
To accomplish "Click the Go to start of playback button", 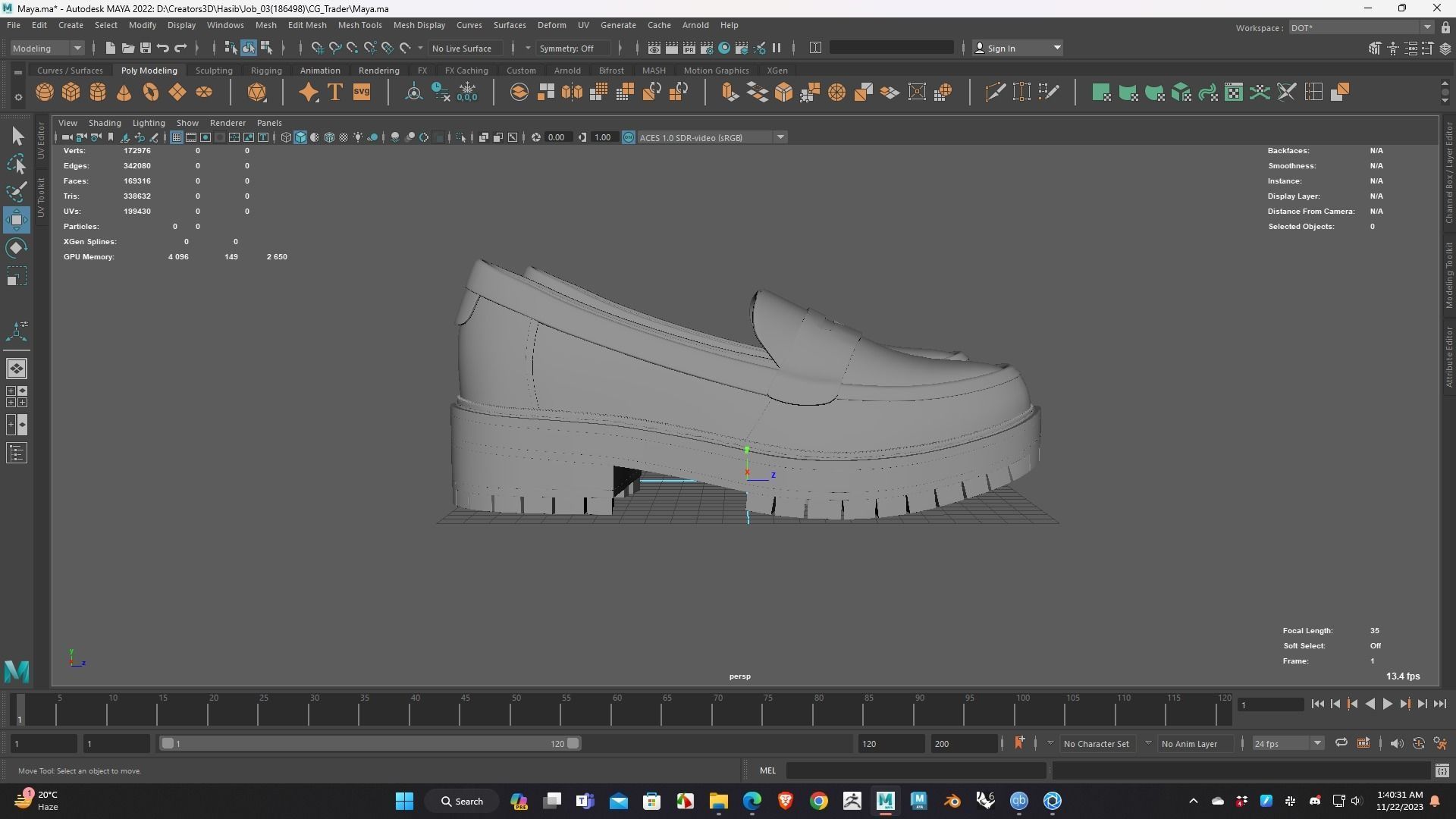I will click(1317, 704).
